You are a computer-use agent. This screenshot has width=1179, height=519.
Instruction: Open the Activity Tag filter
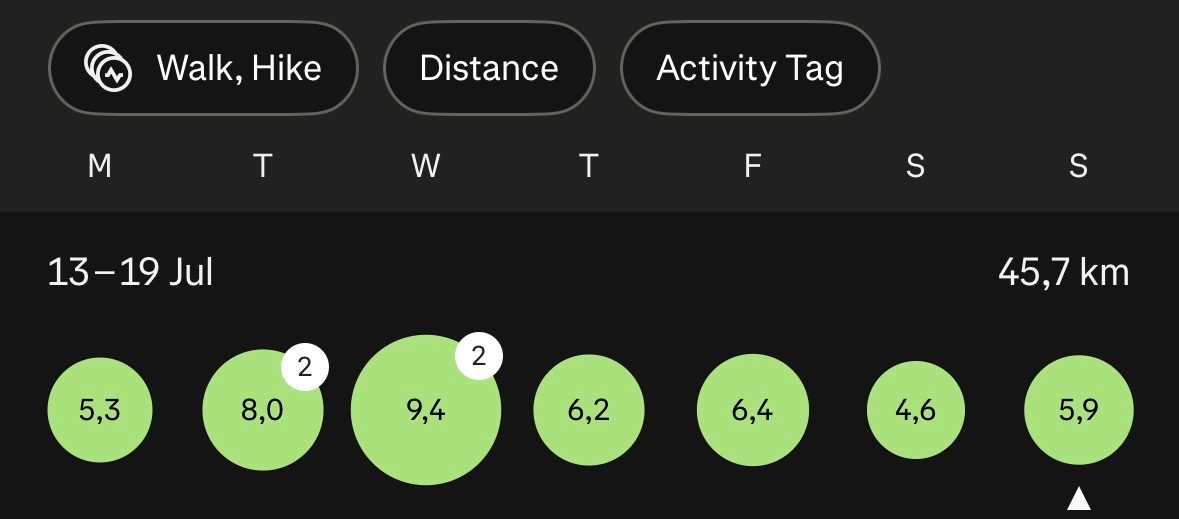(750, 68)
